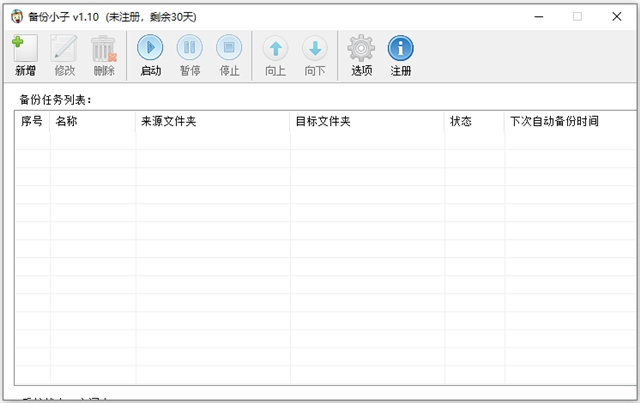
Task: Pause the backup using the 暂停 icon
Action: (190, 47)
